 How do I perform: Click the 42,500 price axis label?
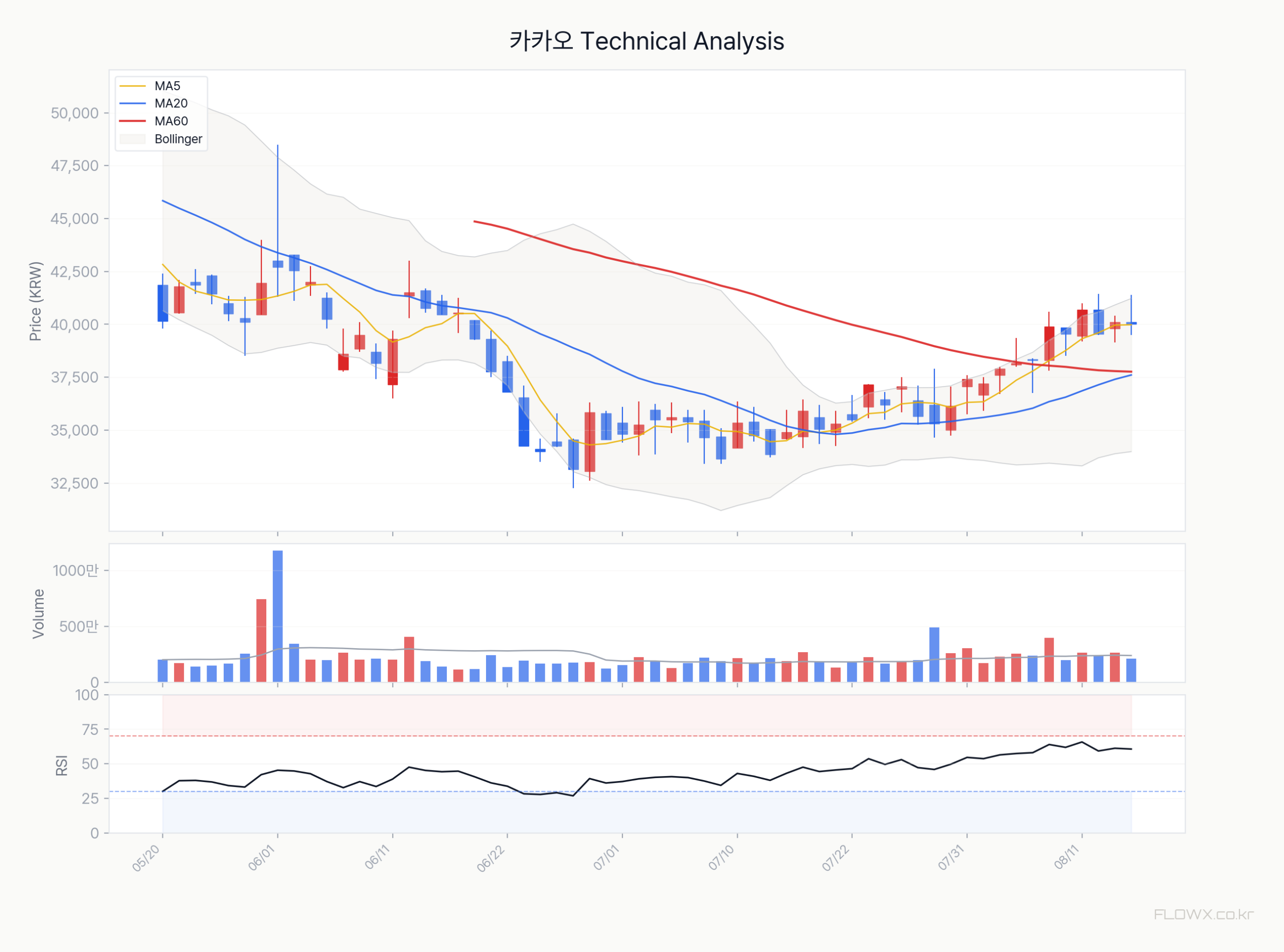click(74, 271)
